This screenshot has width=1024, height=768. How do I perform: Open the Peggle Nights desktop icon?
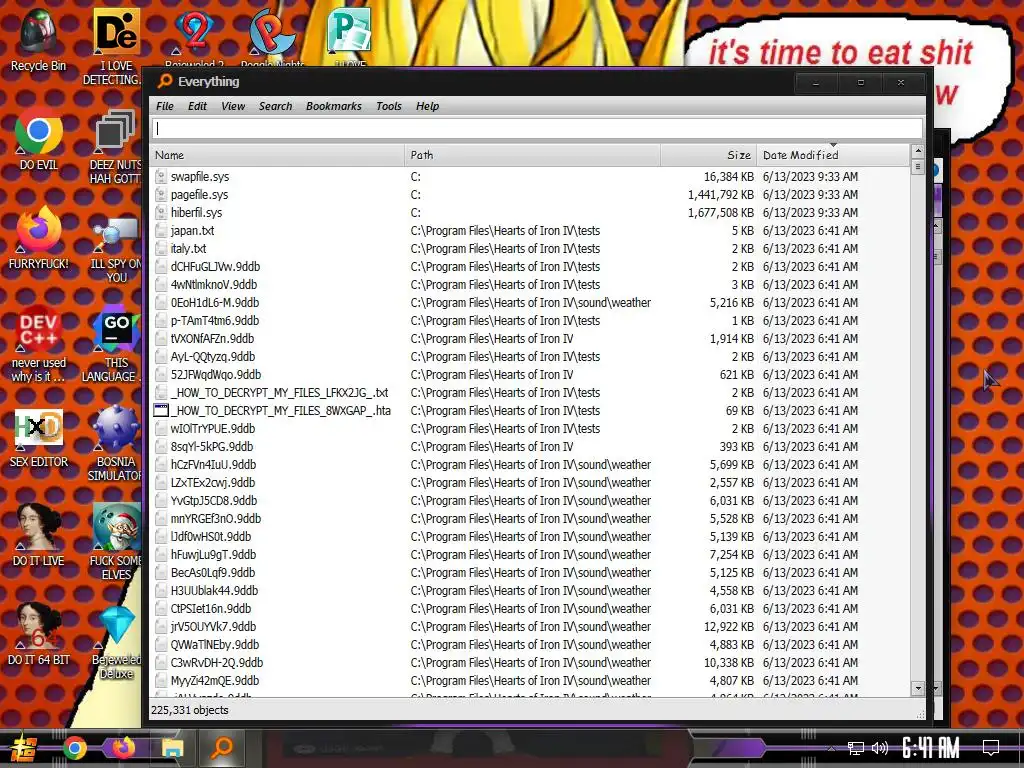coord(272,37)
